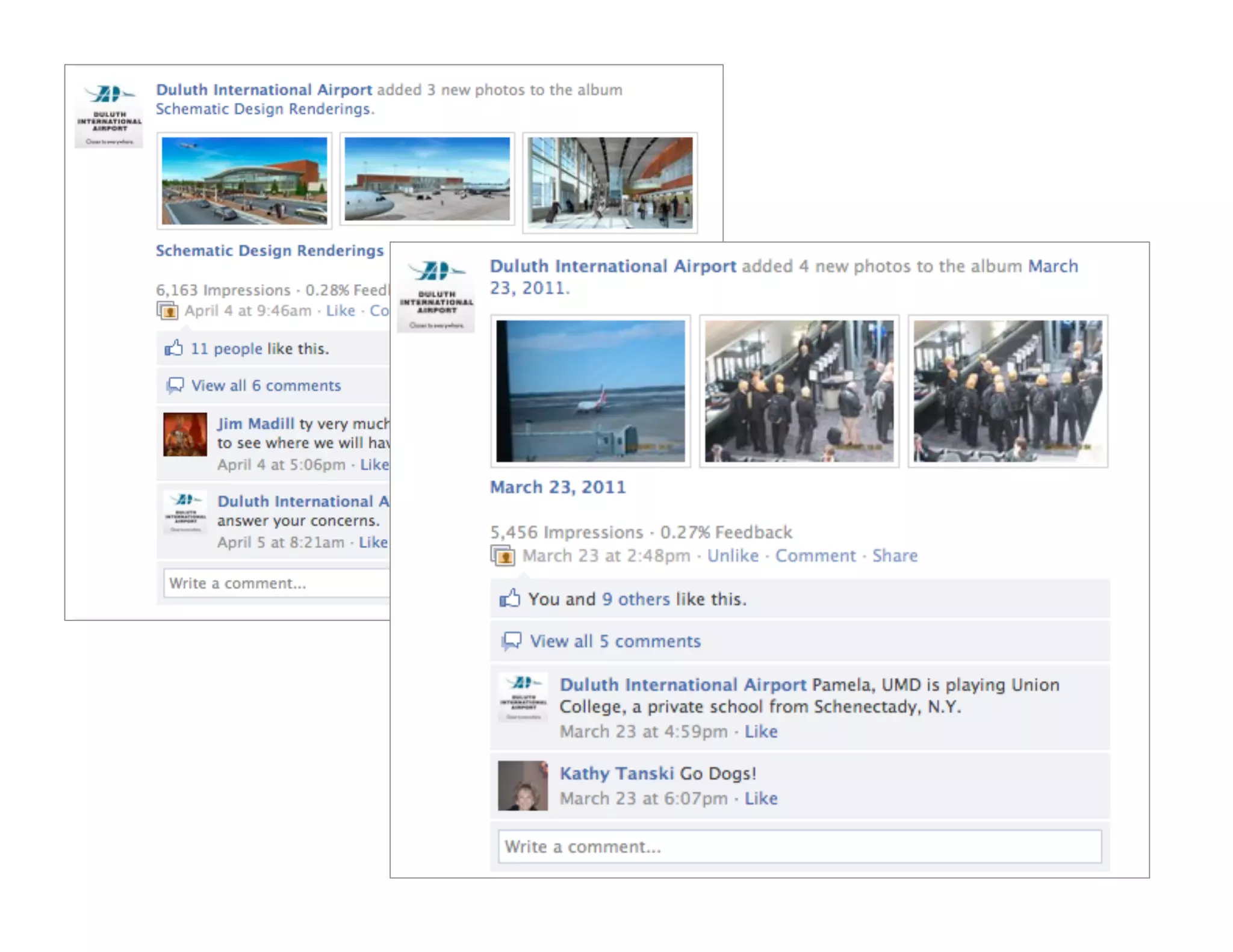
Task: Click thumbs-up icon beside 'You and 9 others'
Action: click(509, 598)
